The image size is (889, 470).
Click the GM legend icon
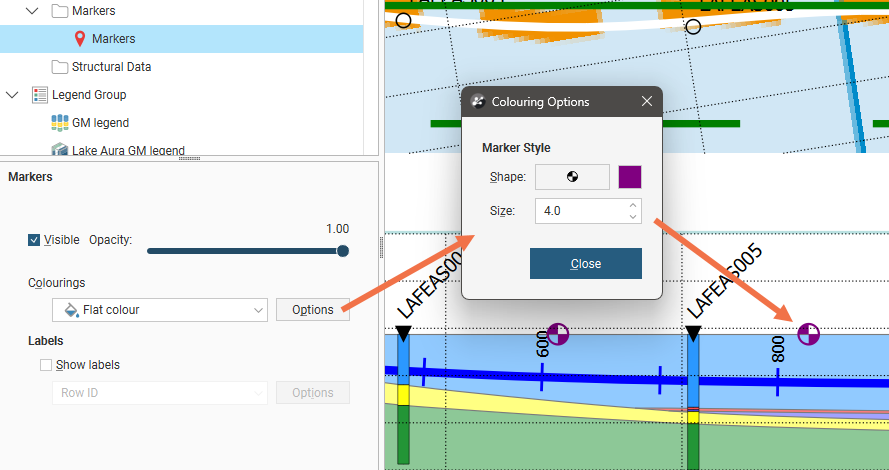(60, 123)
